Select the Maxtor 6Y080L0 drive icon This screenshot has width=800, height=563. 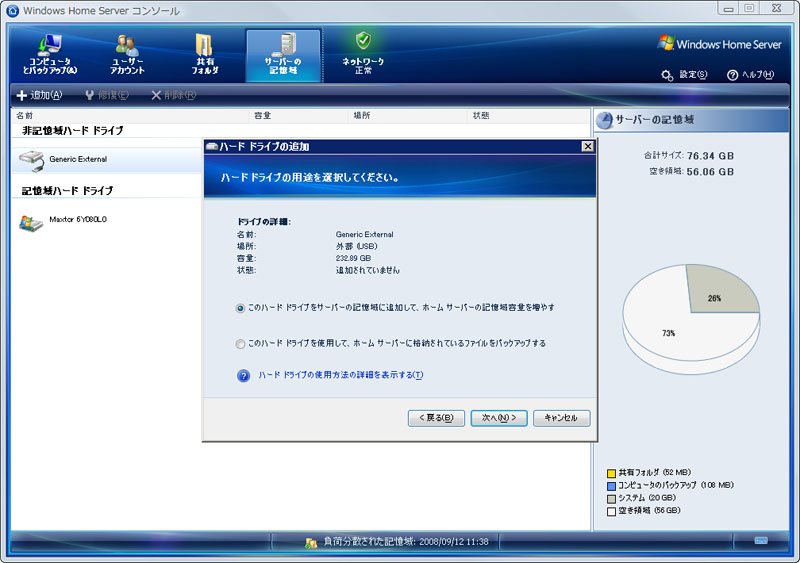[31, 223]
